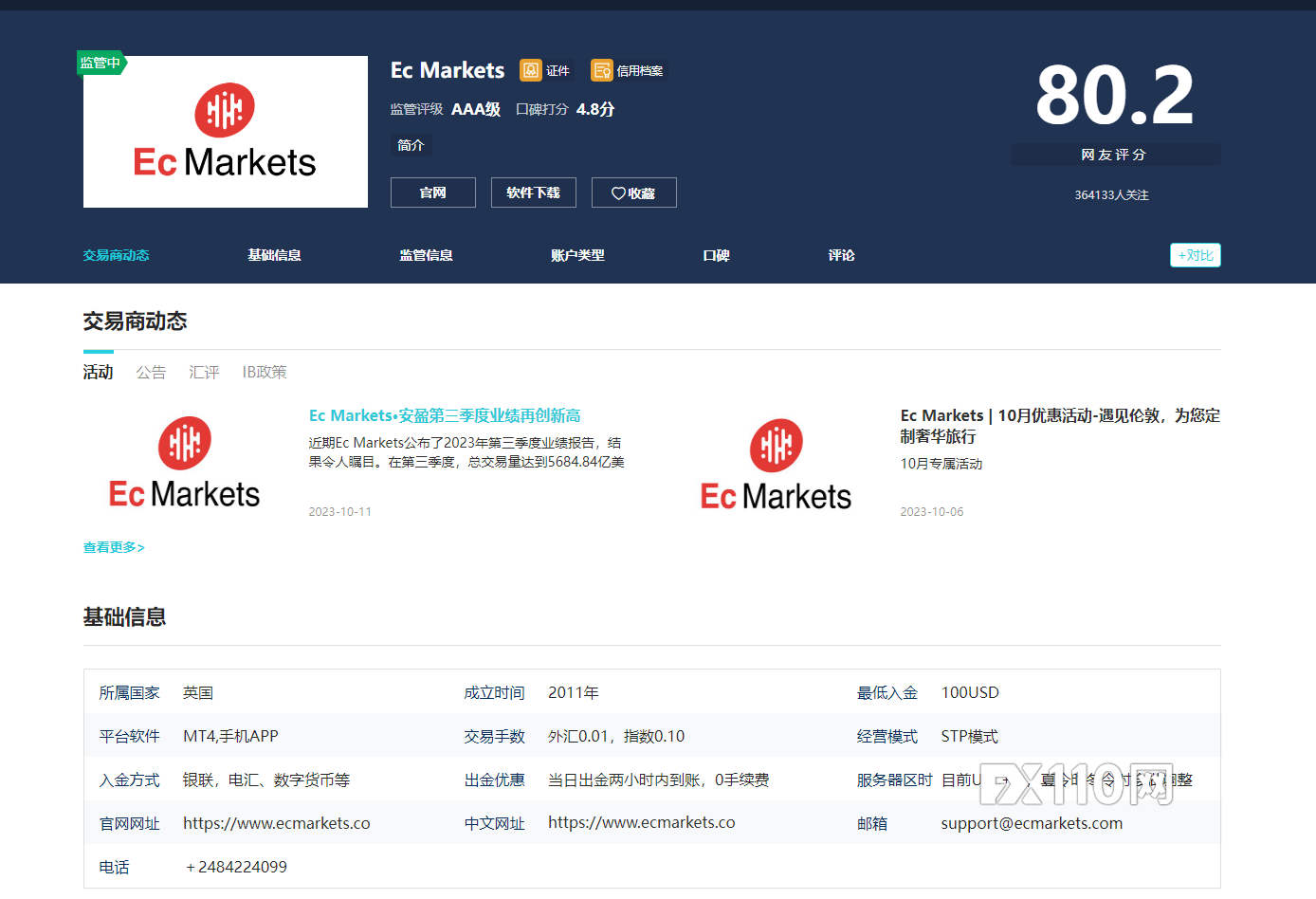Image resolution: width=1316 pixels, height=899 pixels.
Task: Click the 交易手数 field label
Action: pos(494,736)
